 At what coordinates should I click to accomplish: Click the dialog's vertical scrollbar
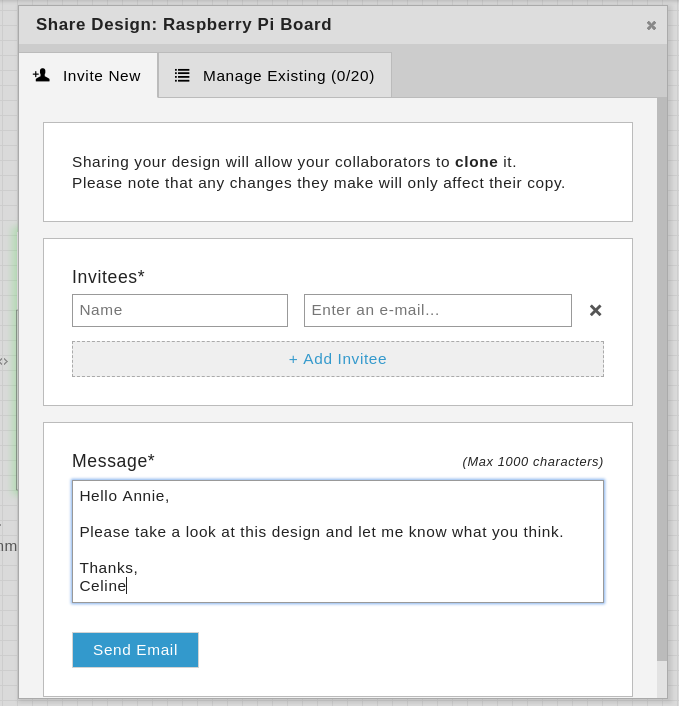661,379
